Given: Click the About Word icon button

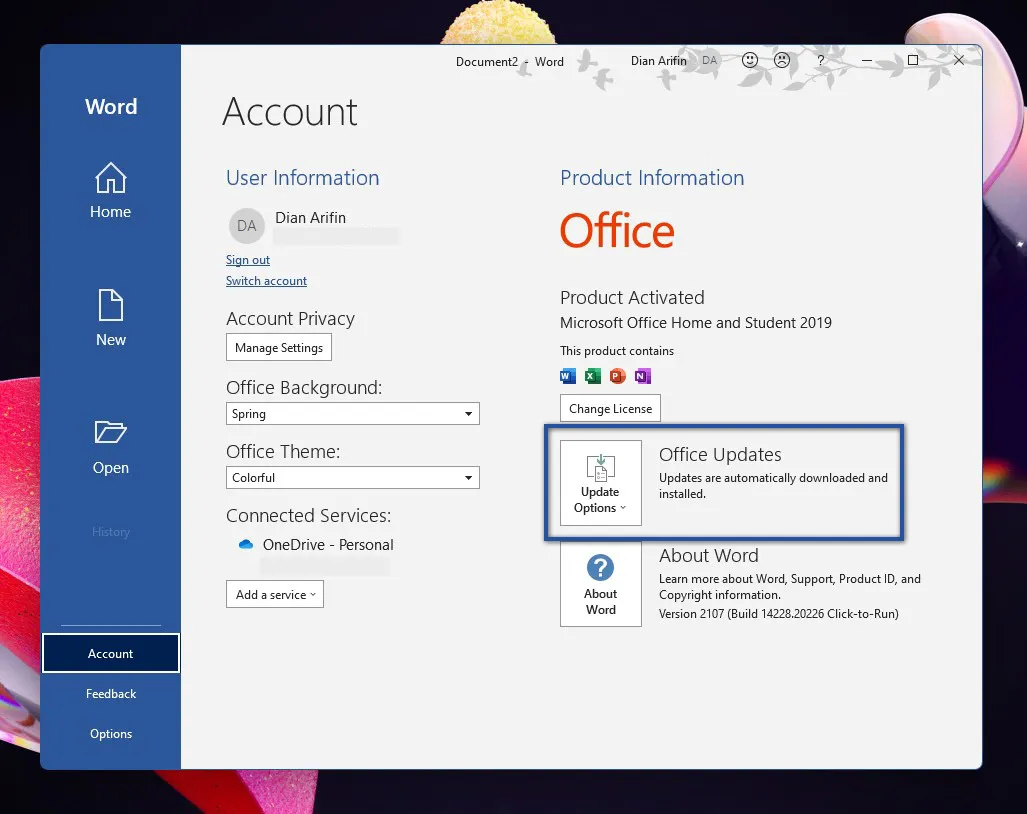Looking at the screenshot, I should point(600,584).
